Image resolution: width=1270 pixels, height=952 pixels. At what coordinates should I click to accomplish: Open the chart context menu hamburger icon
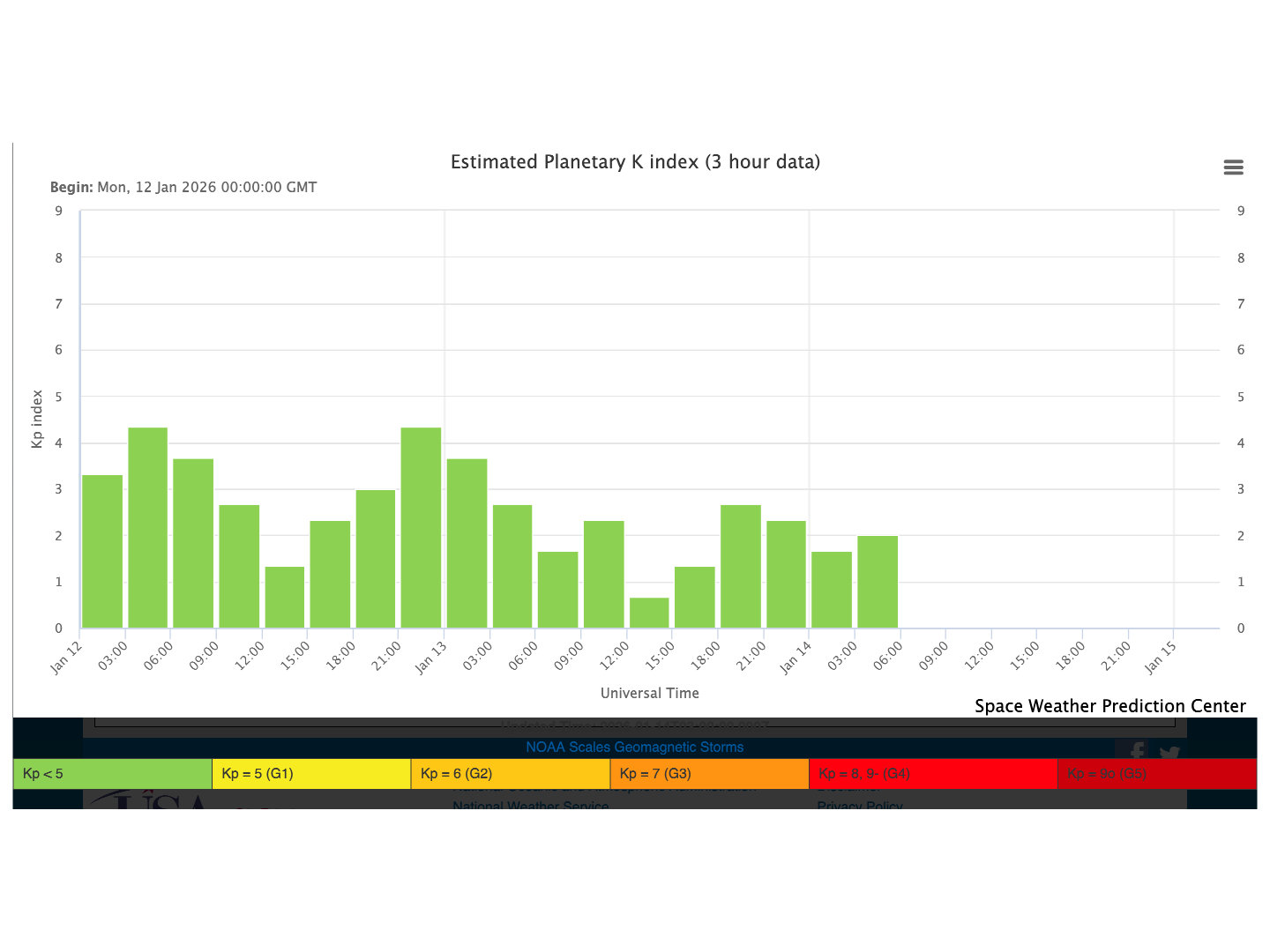coord(1233,167)
